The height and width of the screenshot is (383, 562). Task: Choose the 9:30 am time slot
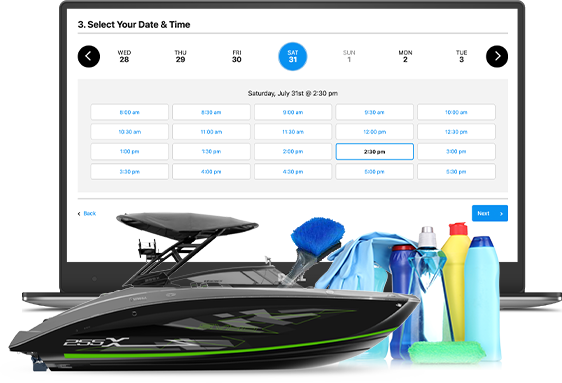pyautogui.click(x=375, y=112)
